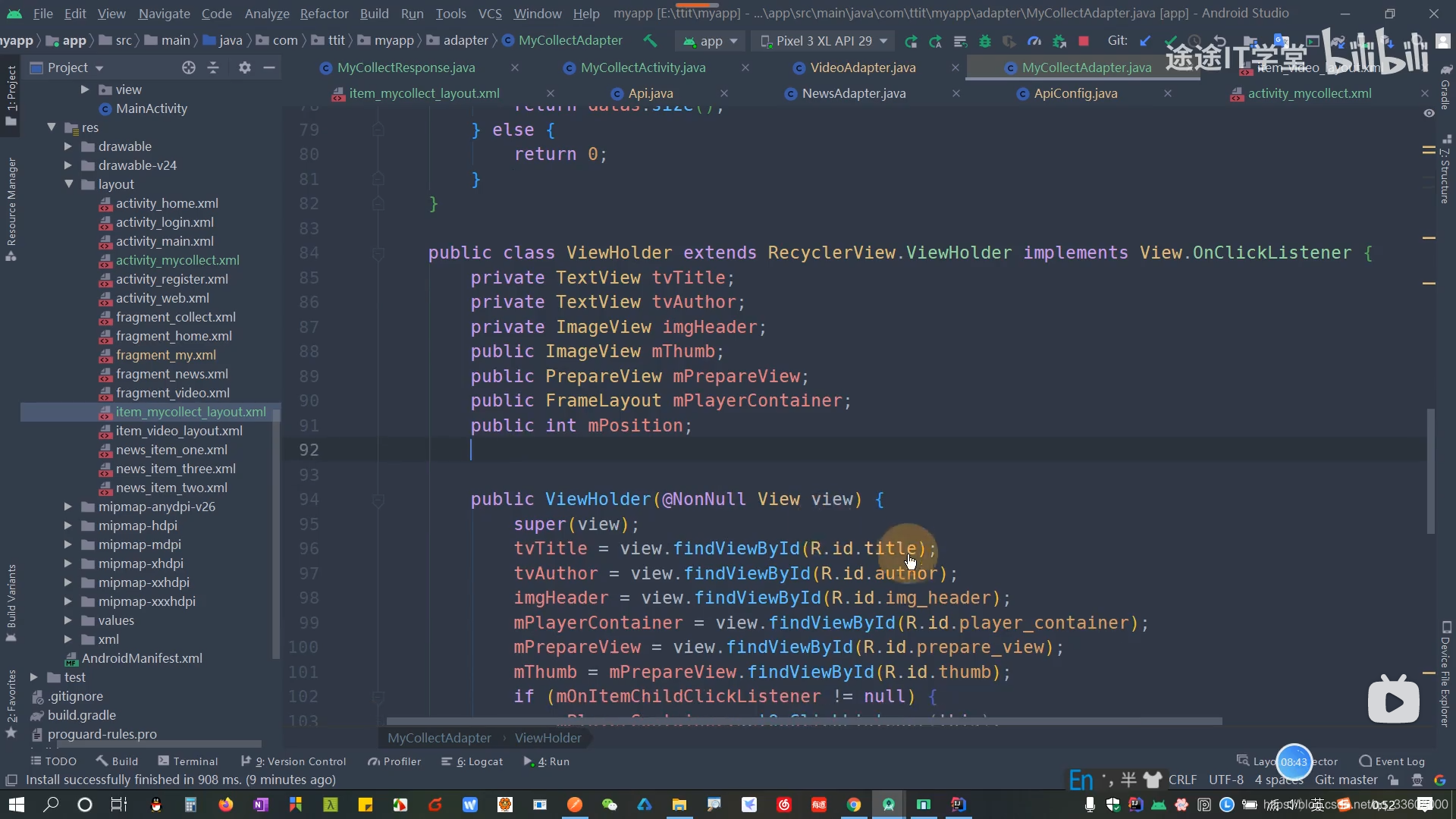Expand the test folder
The image size is (1456, 819).
pos(34,677)
